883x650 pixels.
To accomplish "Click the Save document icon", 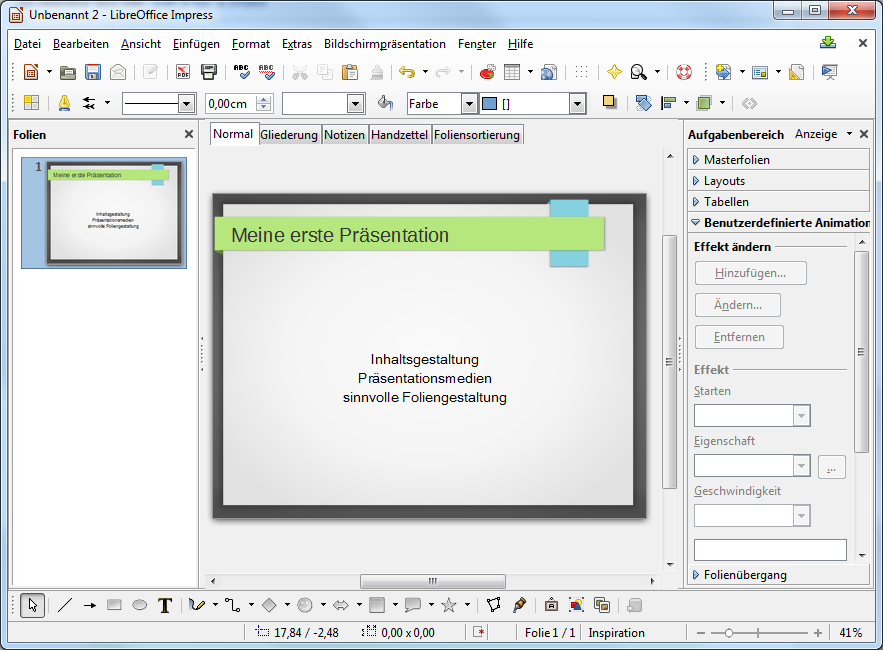I will [93, 72].
